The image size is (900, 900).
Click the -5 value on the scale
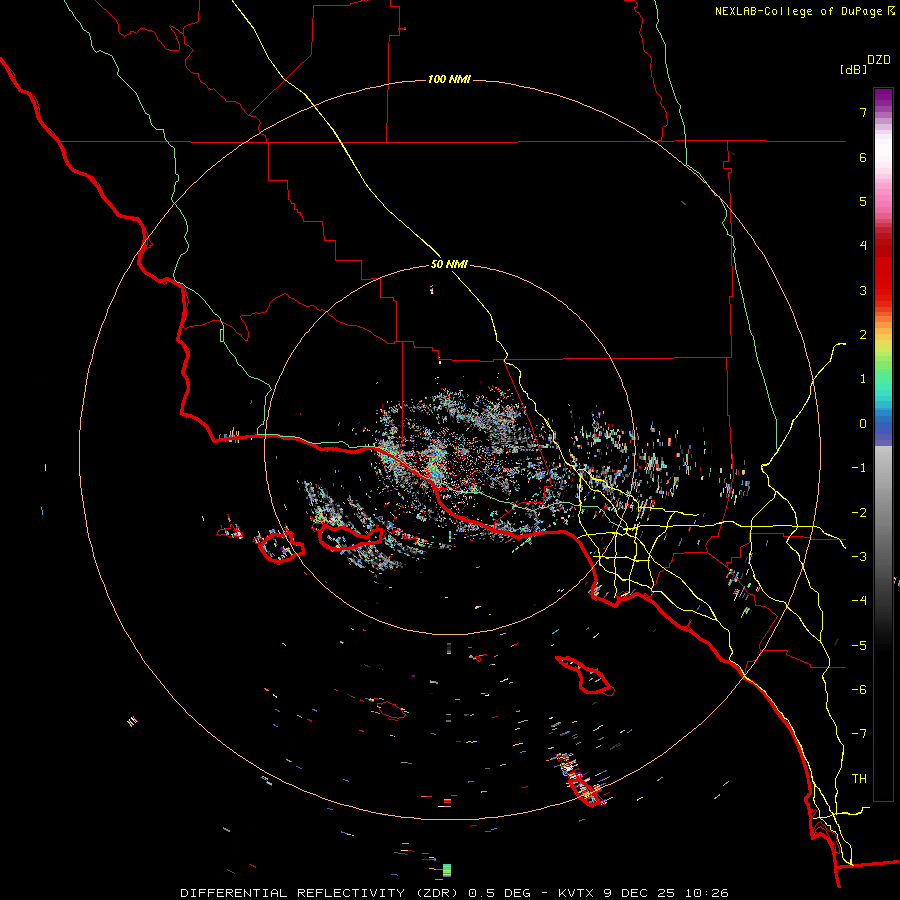(x=859, y=645)
